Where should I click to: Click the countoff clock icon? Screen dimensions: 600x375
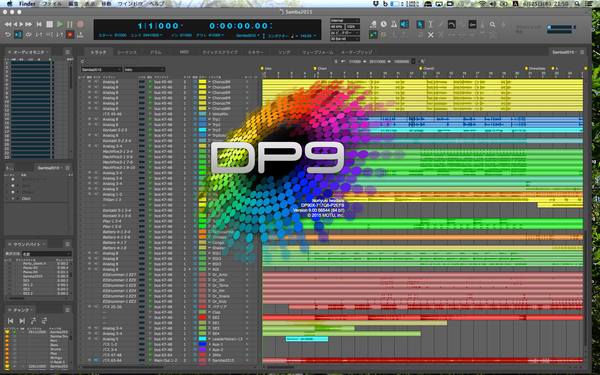[x=384, y=24]
